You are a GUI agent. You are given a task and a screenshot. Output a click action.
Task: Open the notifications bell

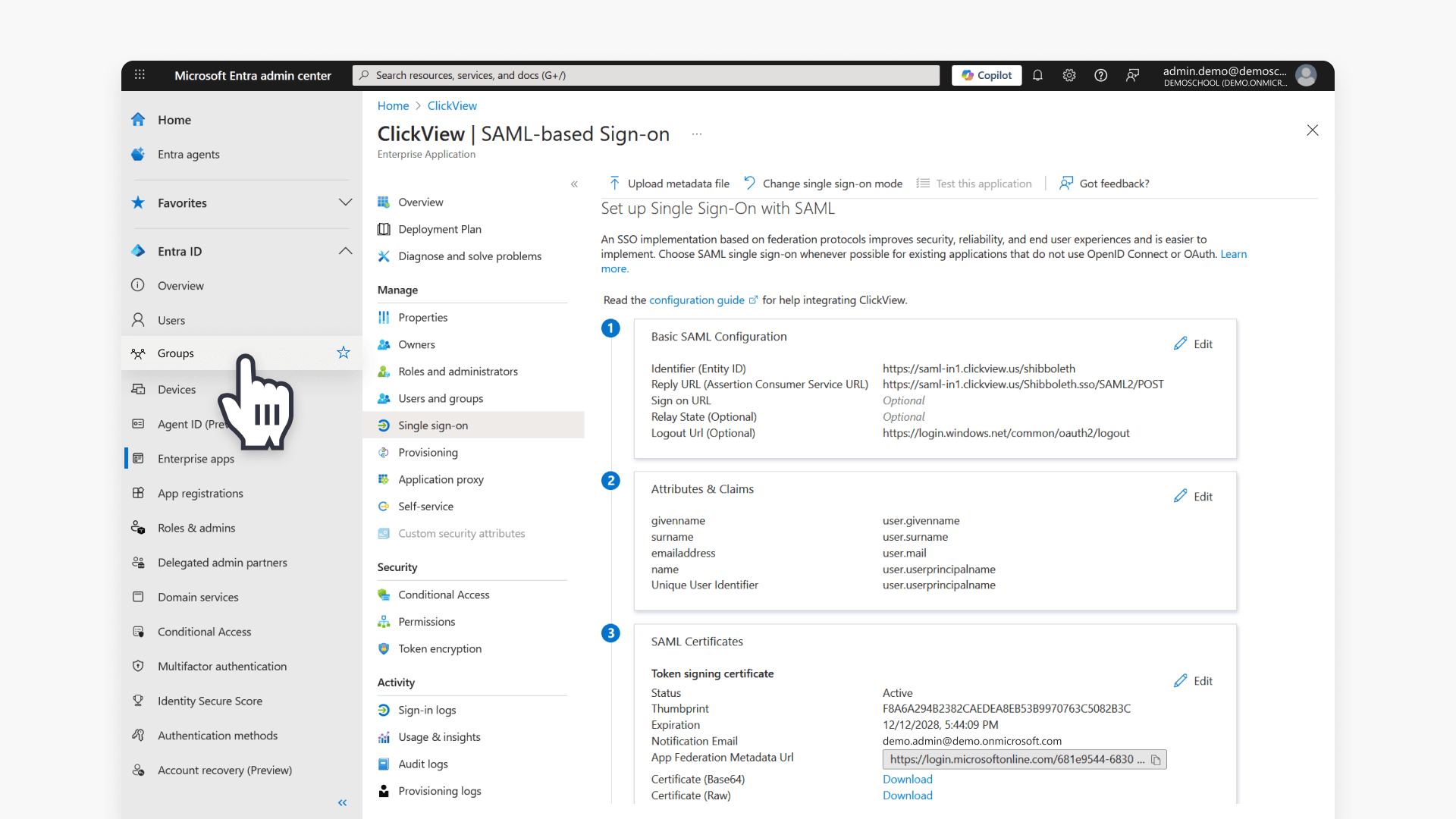point(1037,75)
